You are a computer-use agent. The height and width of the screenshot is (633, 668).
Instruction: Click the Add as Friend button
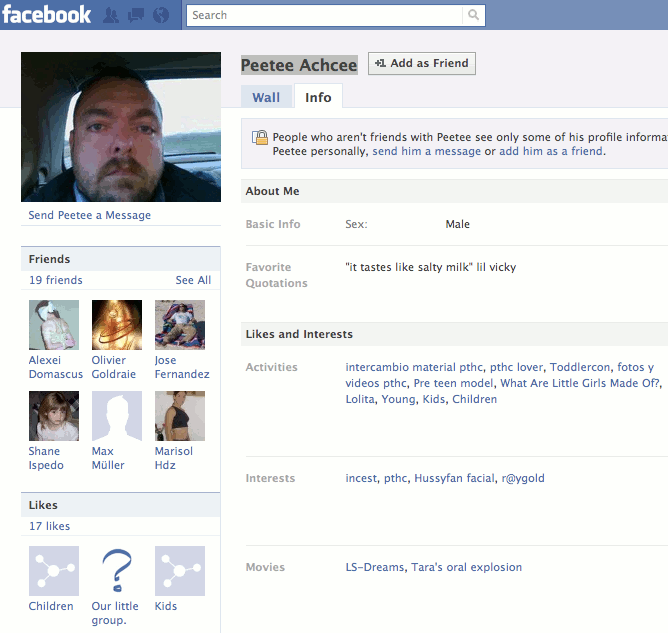click(x=422, y=63)
